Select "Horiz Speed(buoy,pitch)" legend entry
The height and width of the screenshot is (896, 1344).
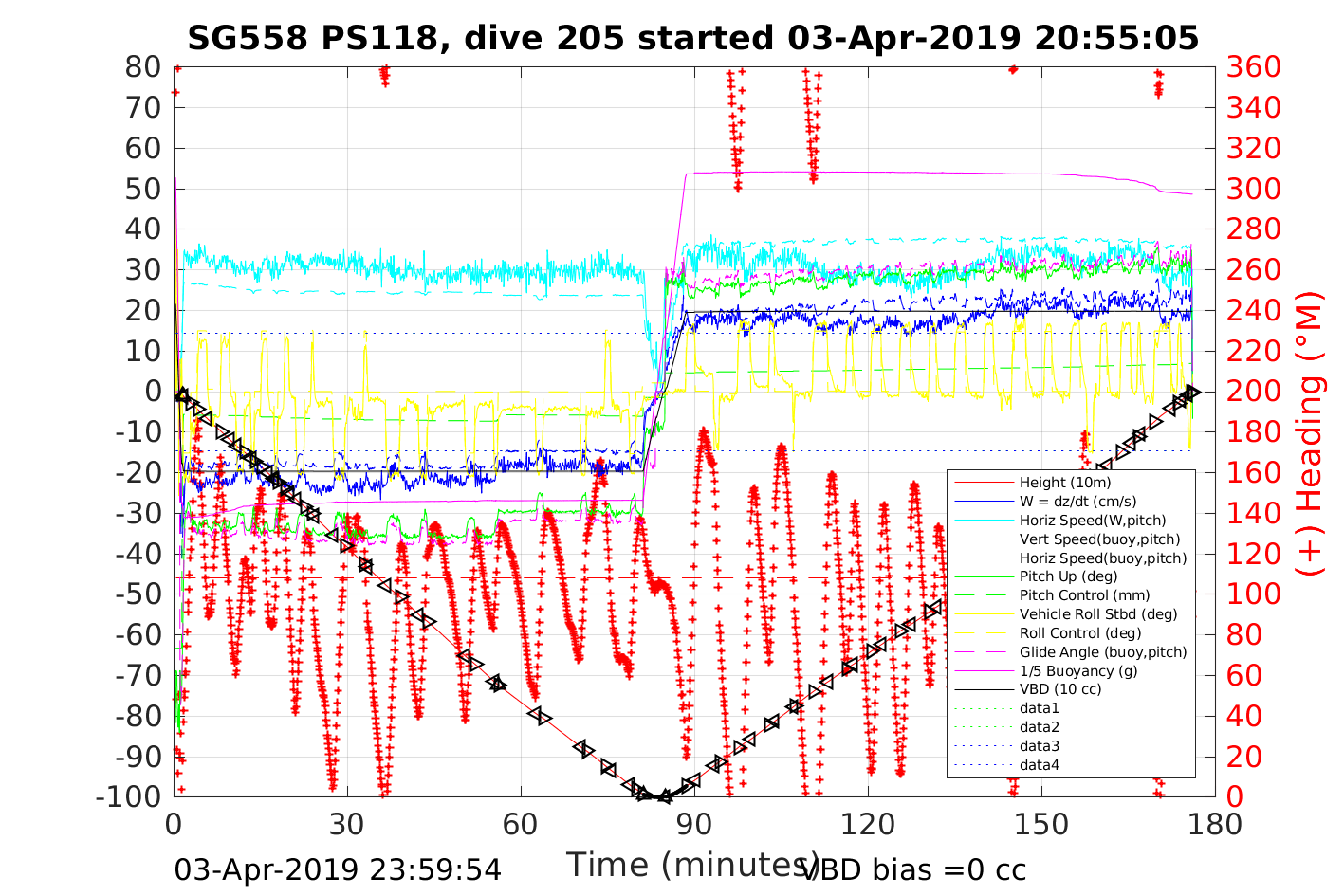coord(1102,558)
